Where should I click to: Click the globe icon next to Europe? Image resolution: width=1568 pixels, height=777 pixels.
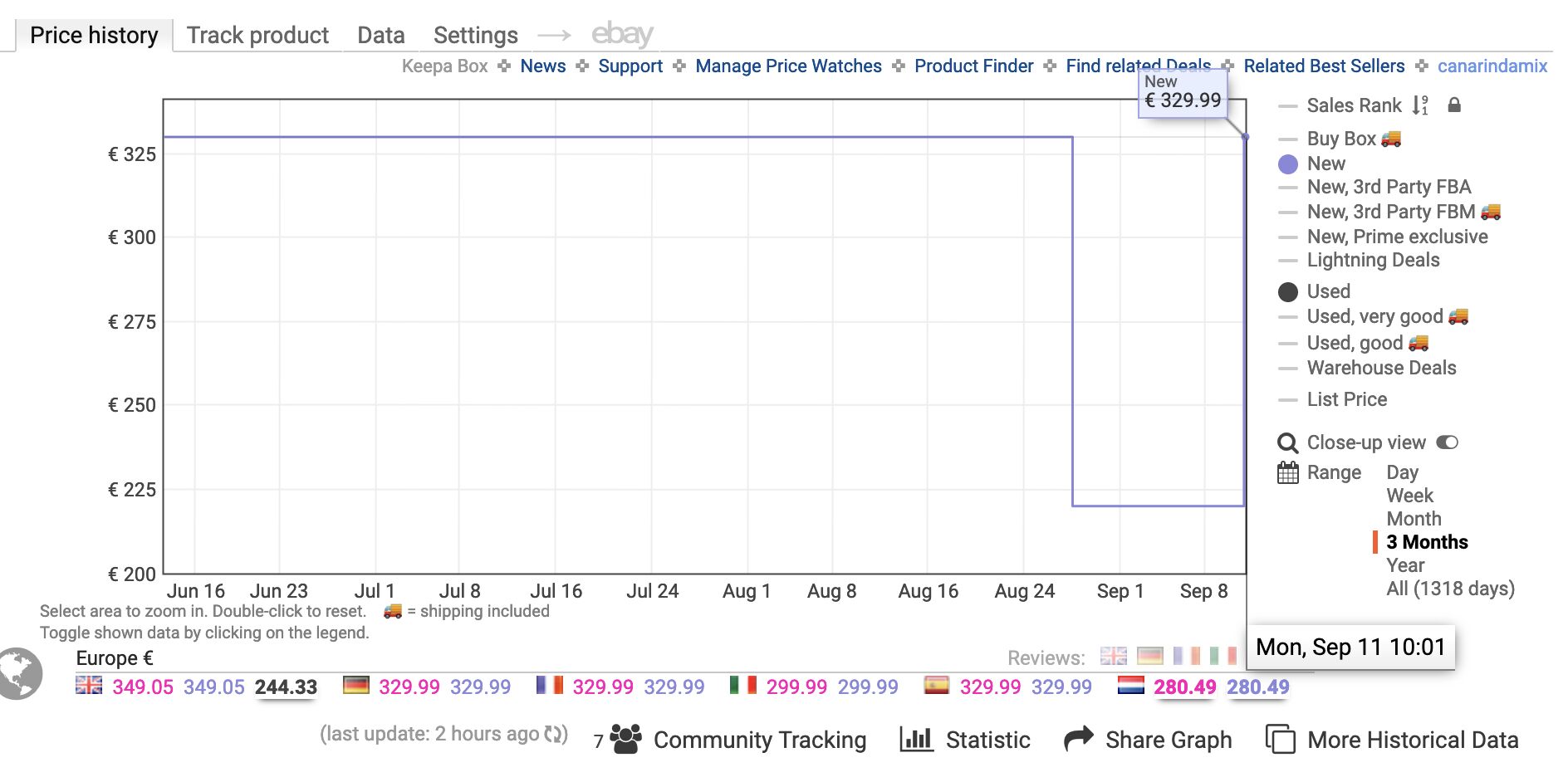pyautogui.click(x=20, y=673)
